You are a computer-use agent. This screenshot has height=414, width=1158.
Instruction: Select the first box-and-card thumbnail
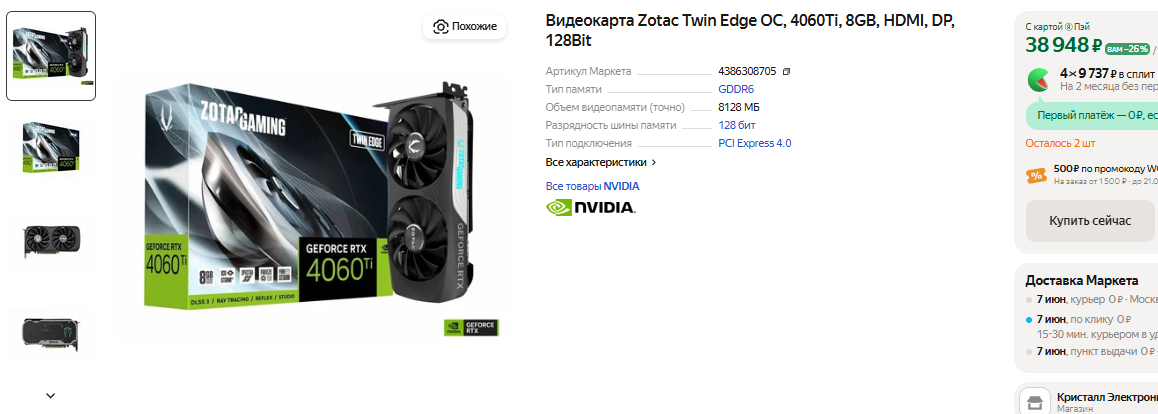coord(51,56)
